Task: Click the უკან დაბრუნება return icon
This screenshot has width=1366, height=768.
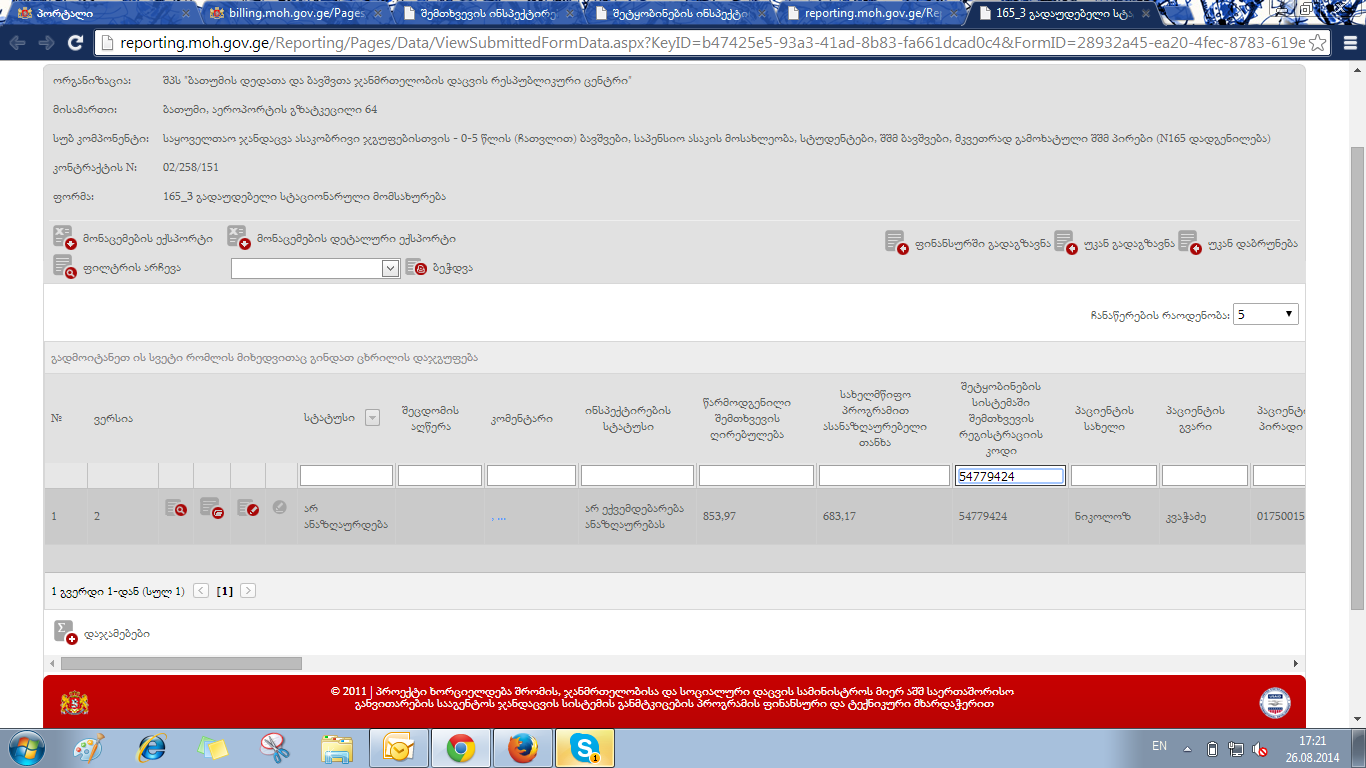Action: click(x=1189, y=242)
